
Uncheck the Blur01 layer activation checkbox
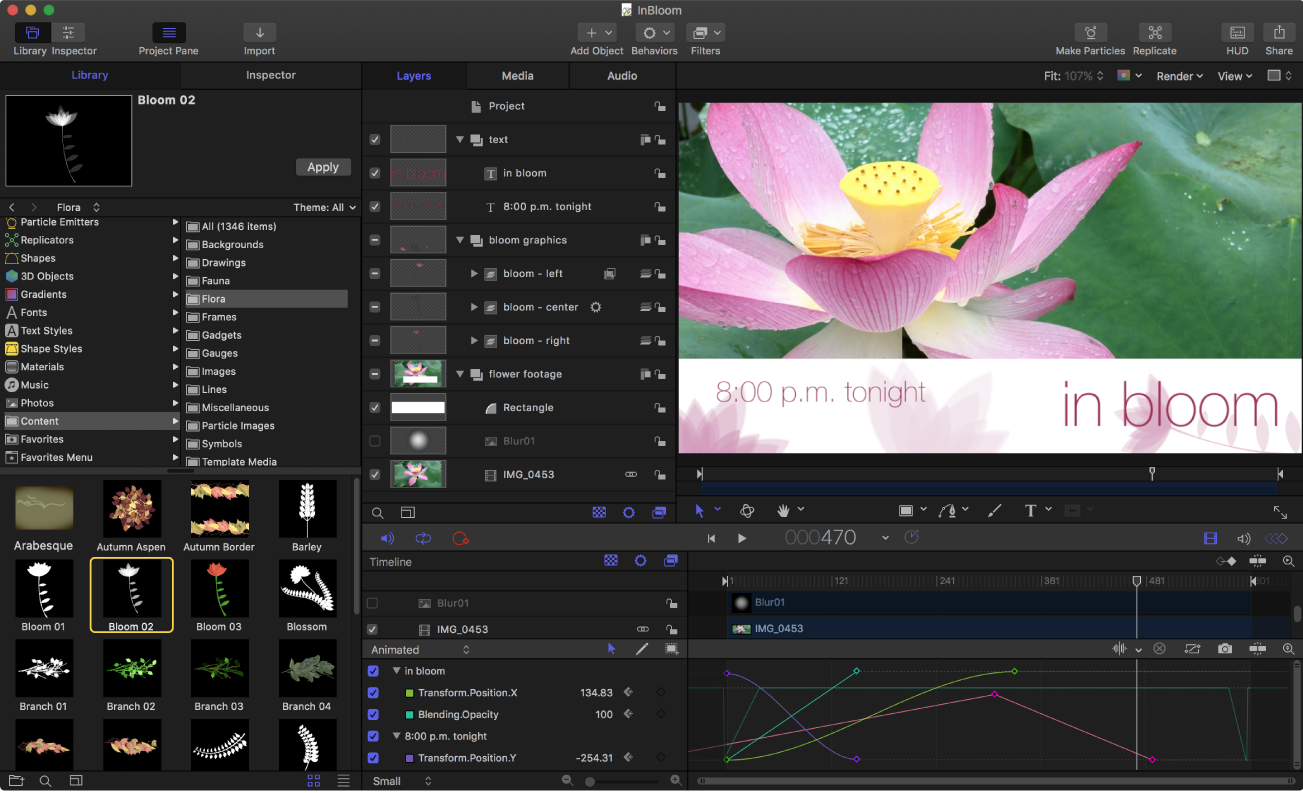point(374,441)
